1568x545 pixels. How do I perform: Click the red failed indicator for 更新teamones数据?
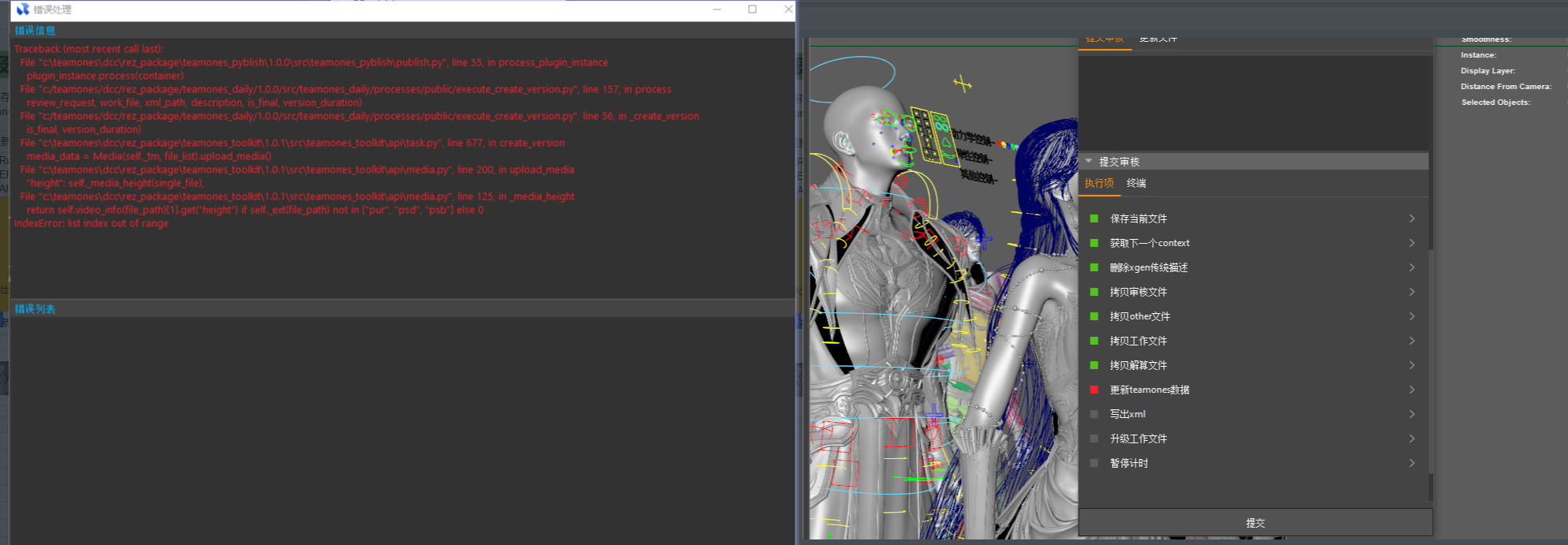coord(1094,390)
